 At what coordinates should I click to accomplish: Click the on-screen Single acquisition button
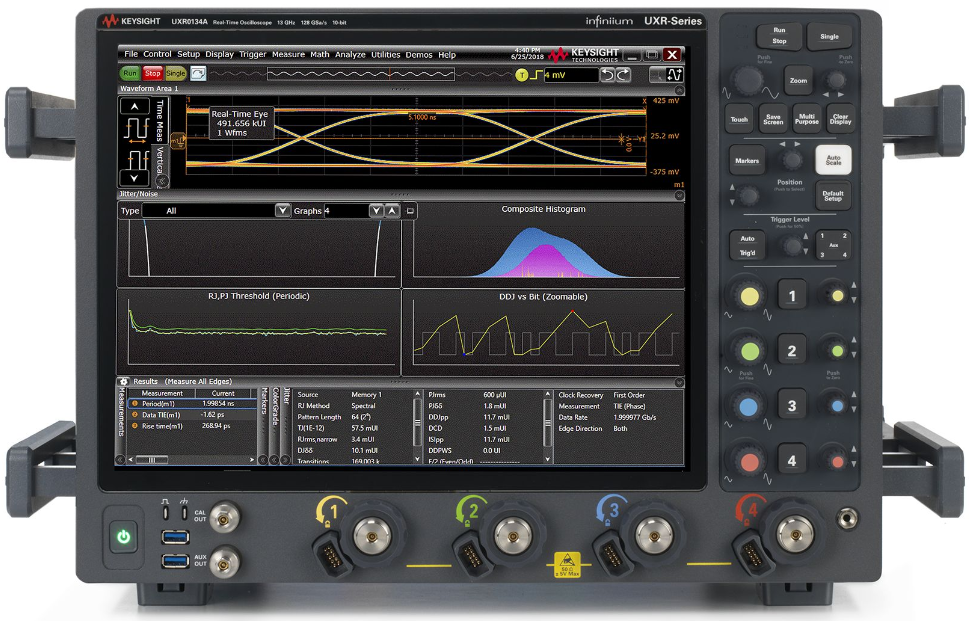(175, 73)
